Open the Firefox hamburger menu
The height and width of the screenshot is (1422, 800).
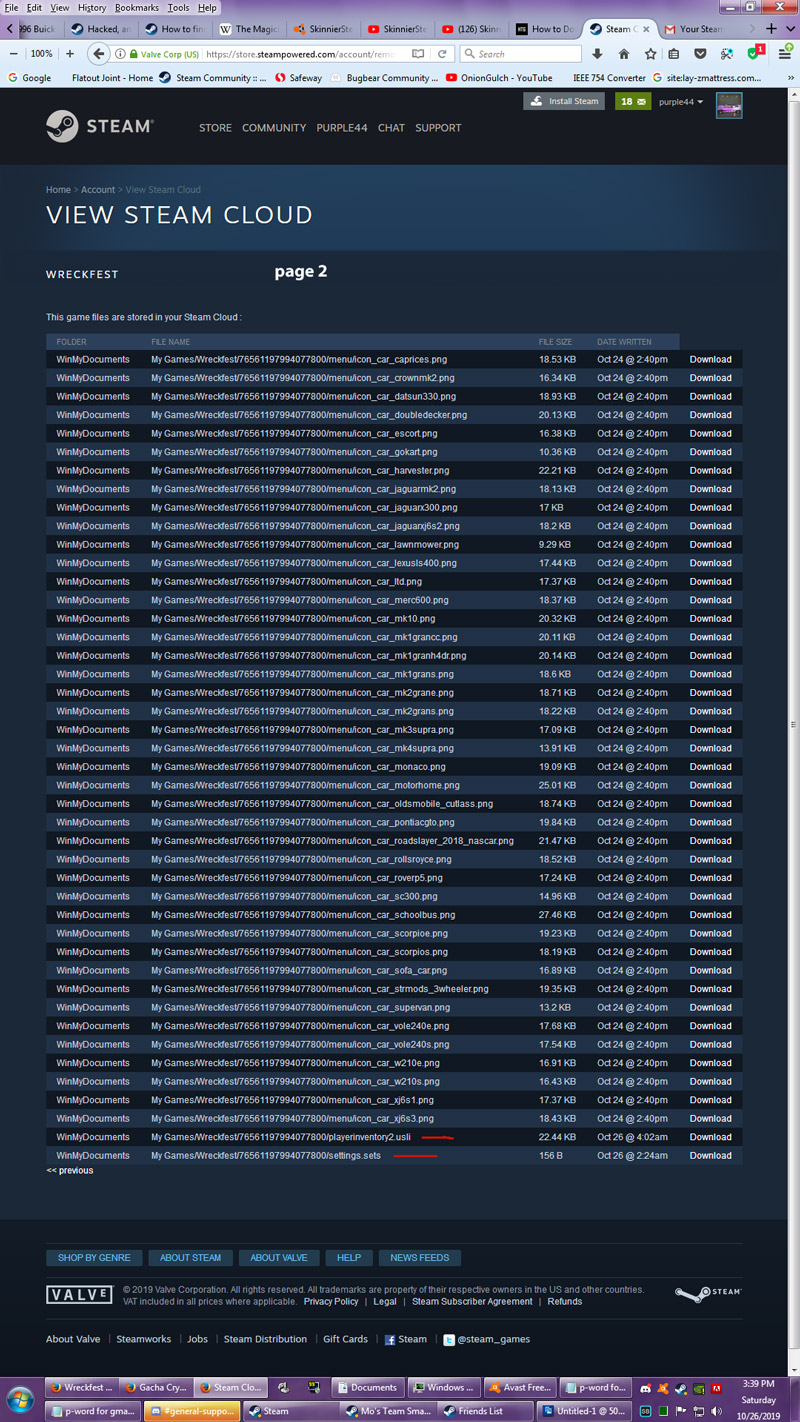click(785, 54)
